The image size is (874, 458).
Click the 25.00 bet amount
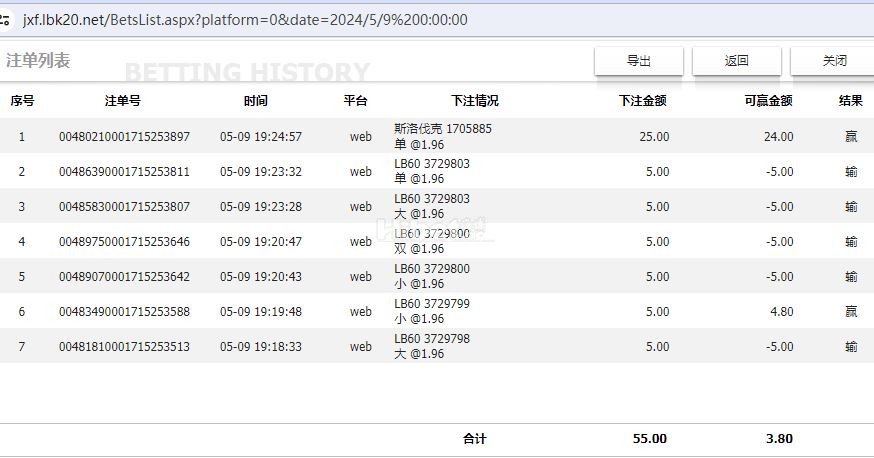(654, 137)
